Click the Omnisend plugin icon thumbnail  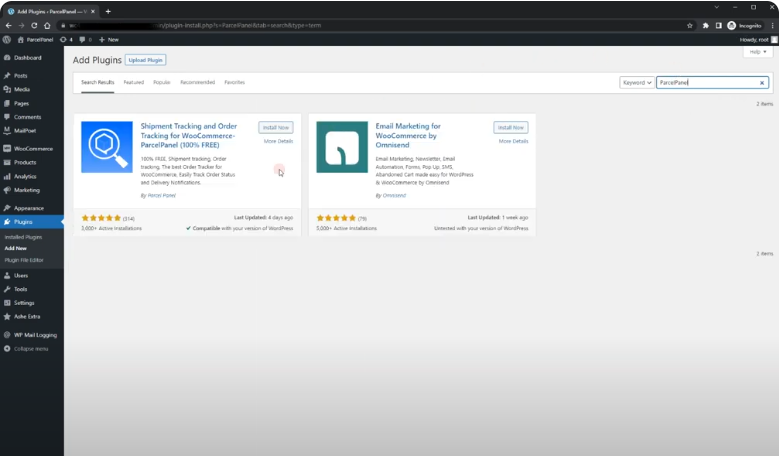342,147
